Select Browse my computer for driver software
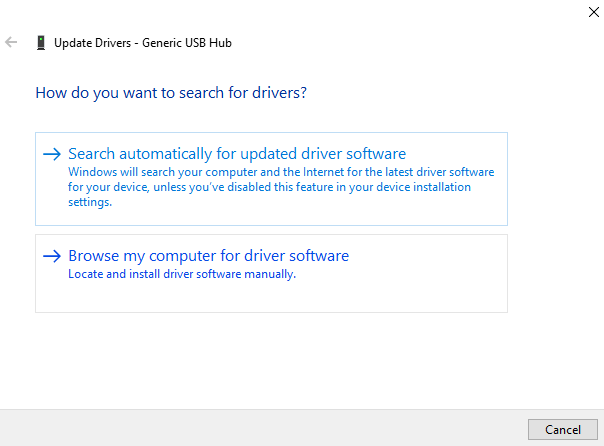 coord(208,256)
